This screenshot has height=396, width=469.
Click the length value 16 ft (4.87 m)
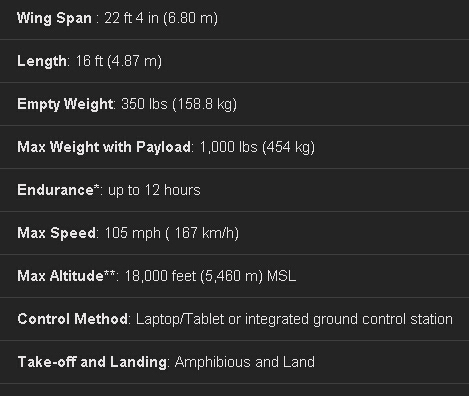coord(119,61)
